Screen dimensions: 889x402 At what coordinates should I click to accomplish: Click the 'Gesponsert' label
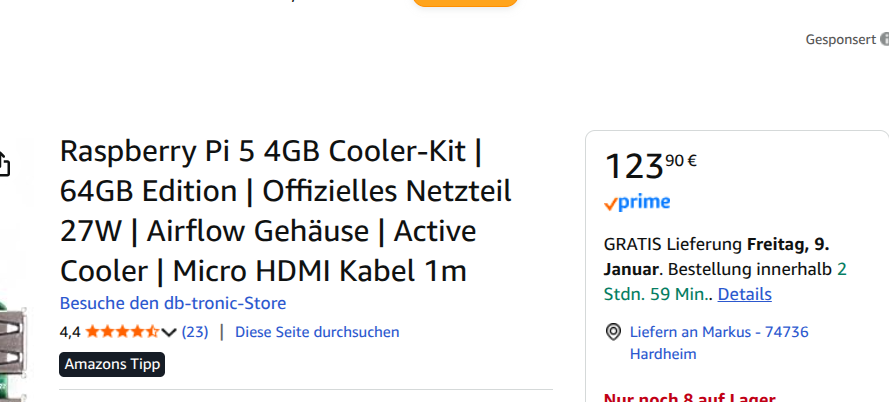(840, 40)
